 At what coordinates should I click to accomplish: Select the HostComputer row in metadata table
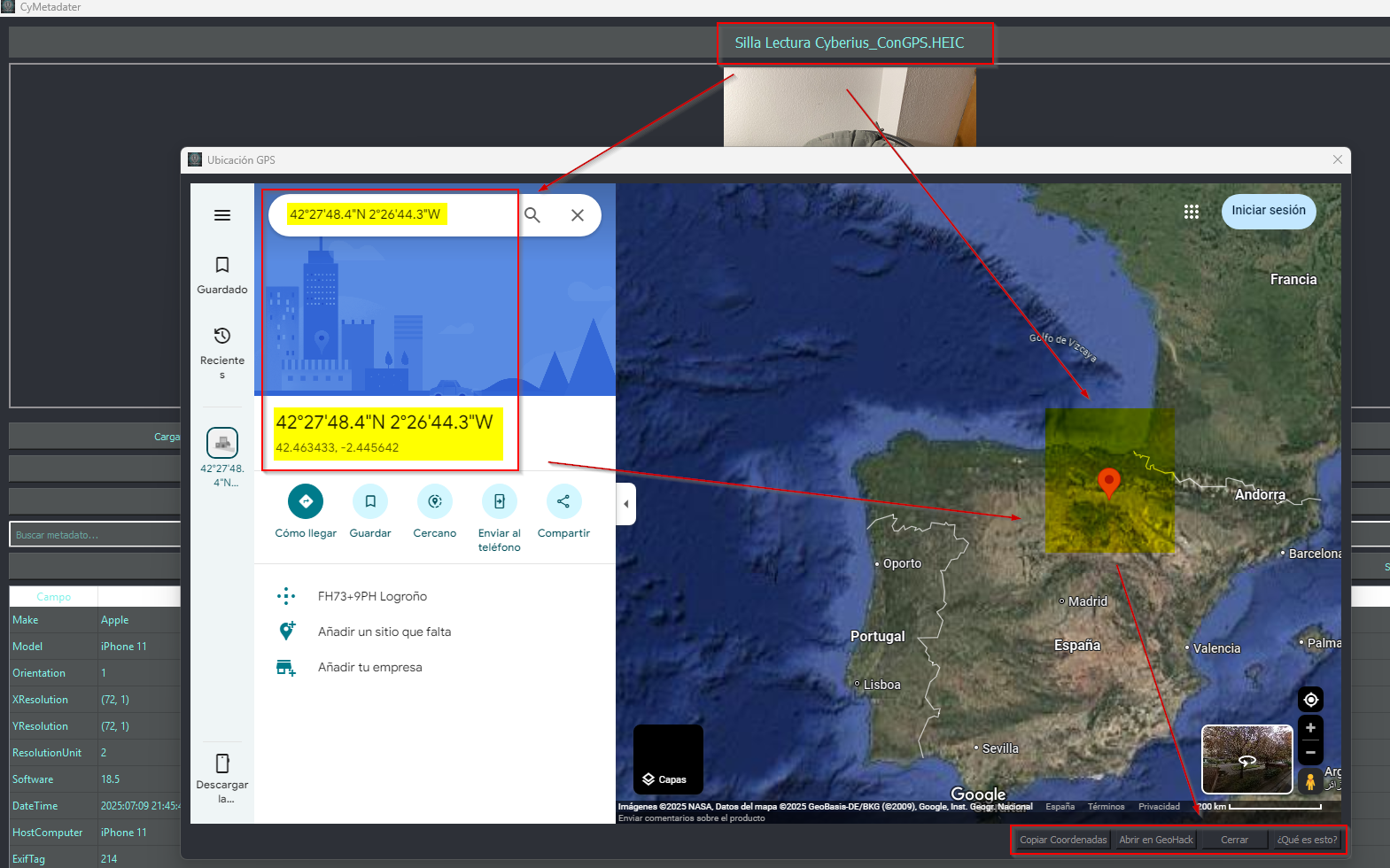click(x=95, y=833)
